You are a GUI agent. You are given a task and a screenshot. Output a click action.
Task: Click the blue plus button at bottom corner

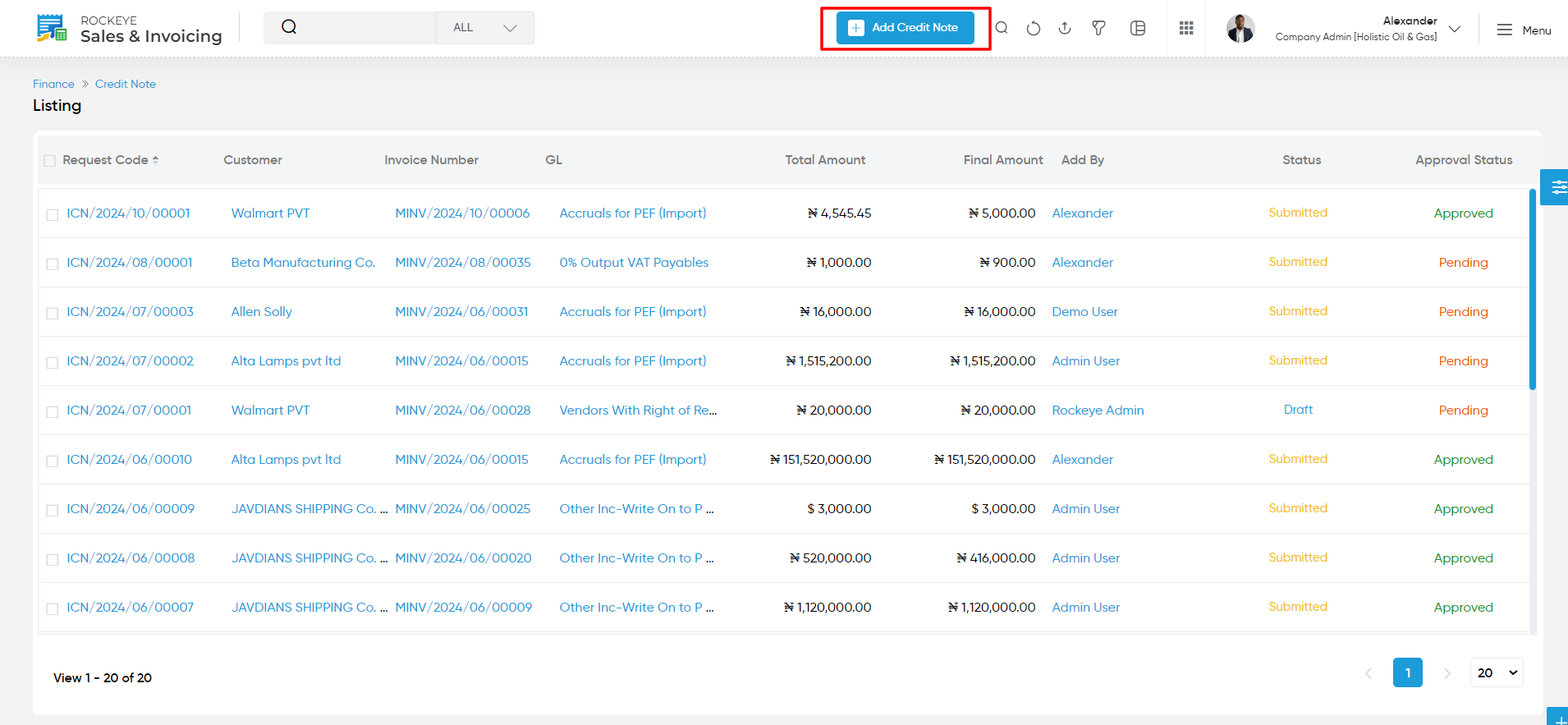tap(1558, 717)
